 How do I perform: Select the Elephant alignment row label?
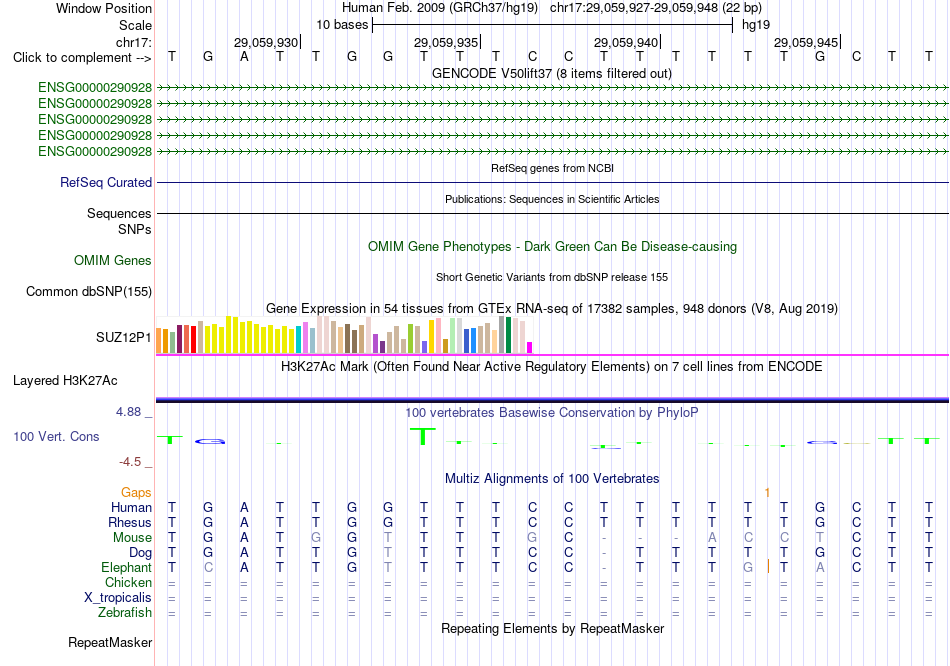[127, 568]
